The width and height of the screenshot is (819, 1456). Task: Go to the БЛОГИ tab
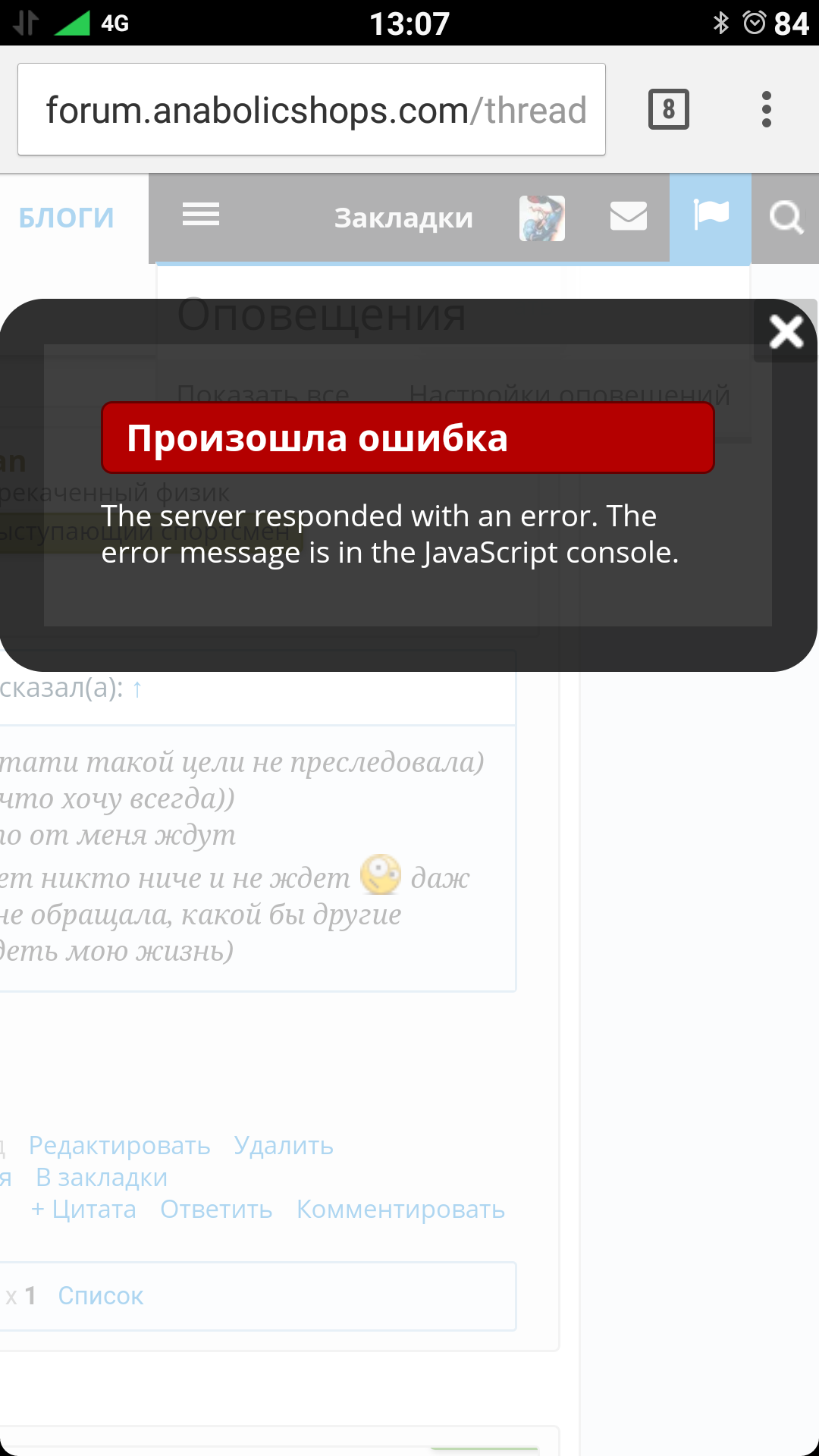click(67, 218)
